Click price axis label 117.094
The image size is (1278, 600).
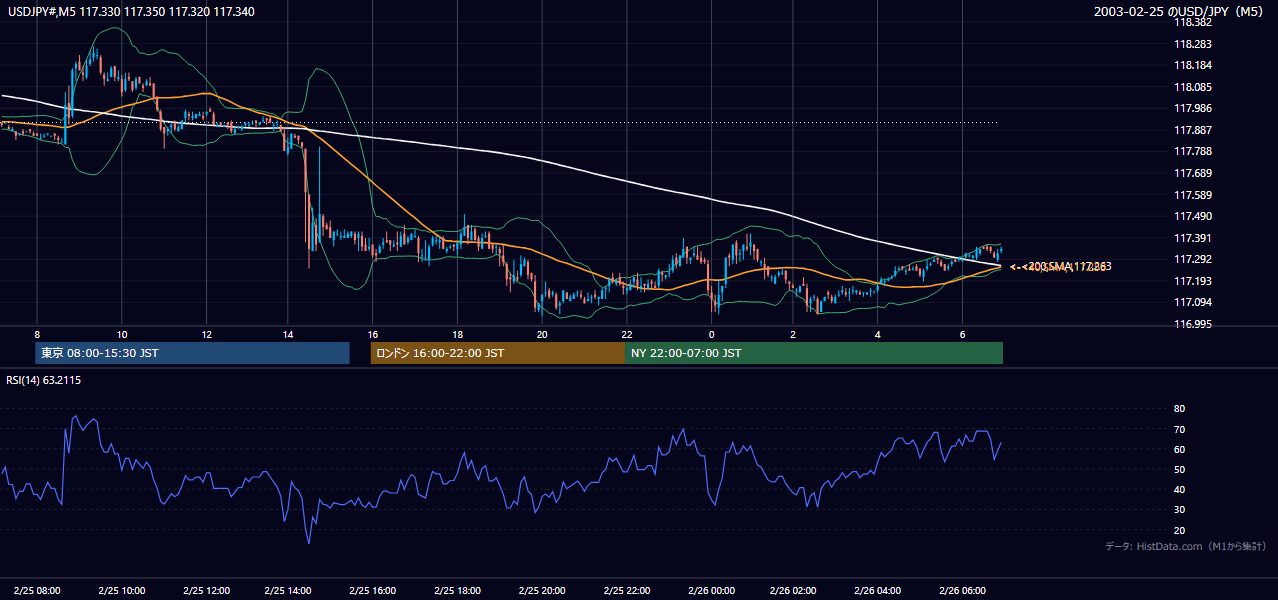1193,302
